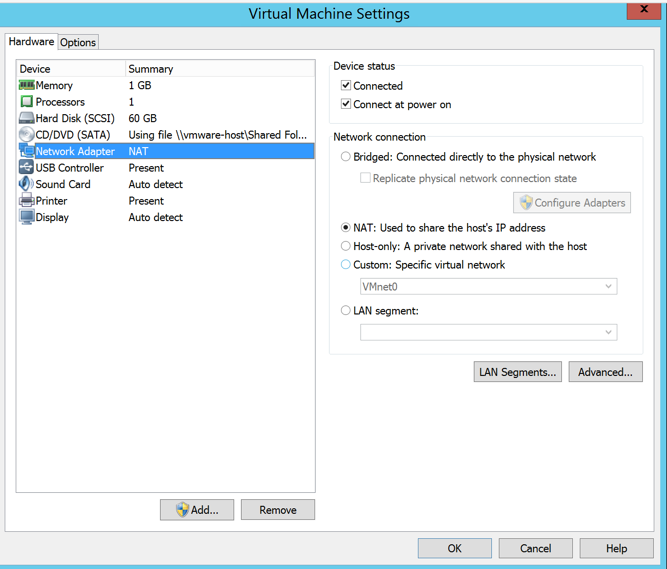Click Printer 'Present' summary

(146, 201)
